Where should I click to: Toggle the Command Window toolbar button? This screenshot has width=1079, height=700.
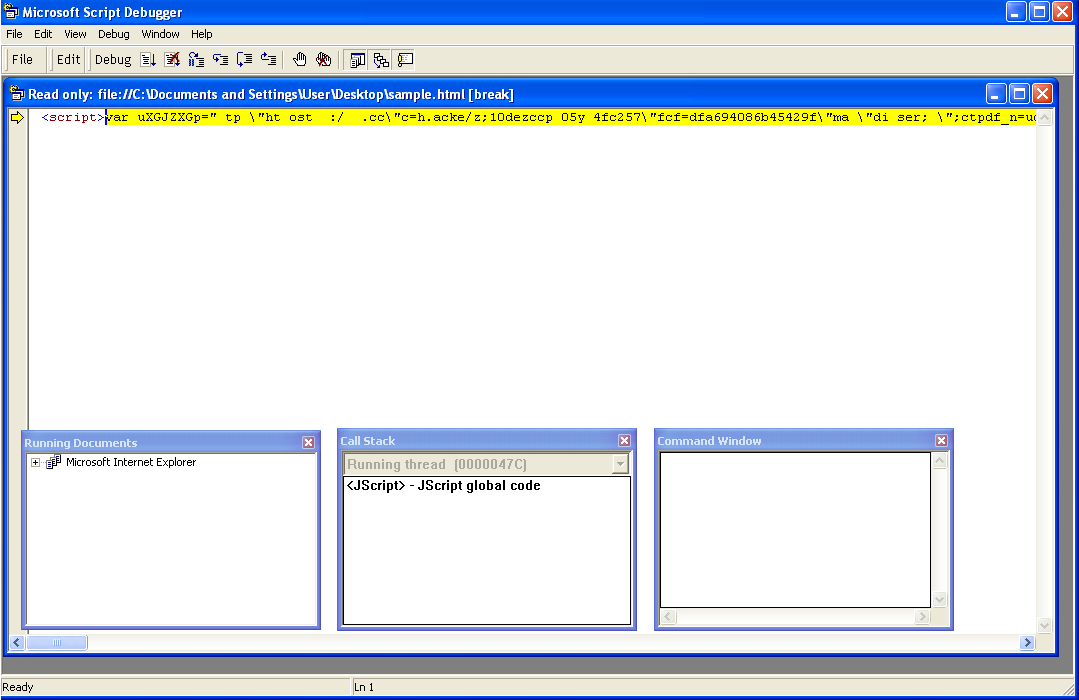tap(405, 60)
